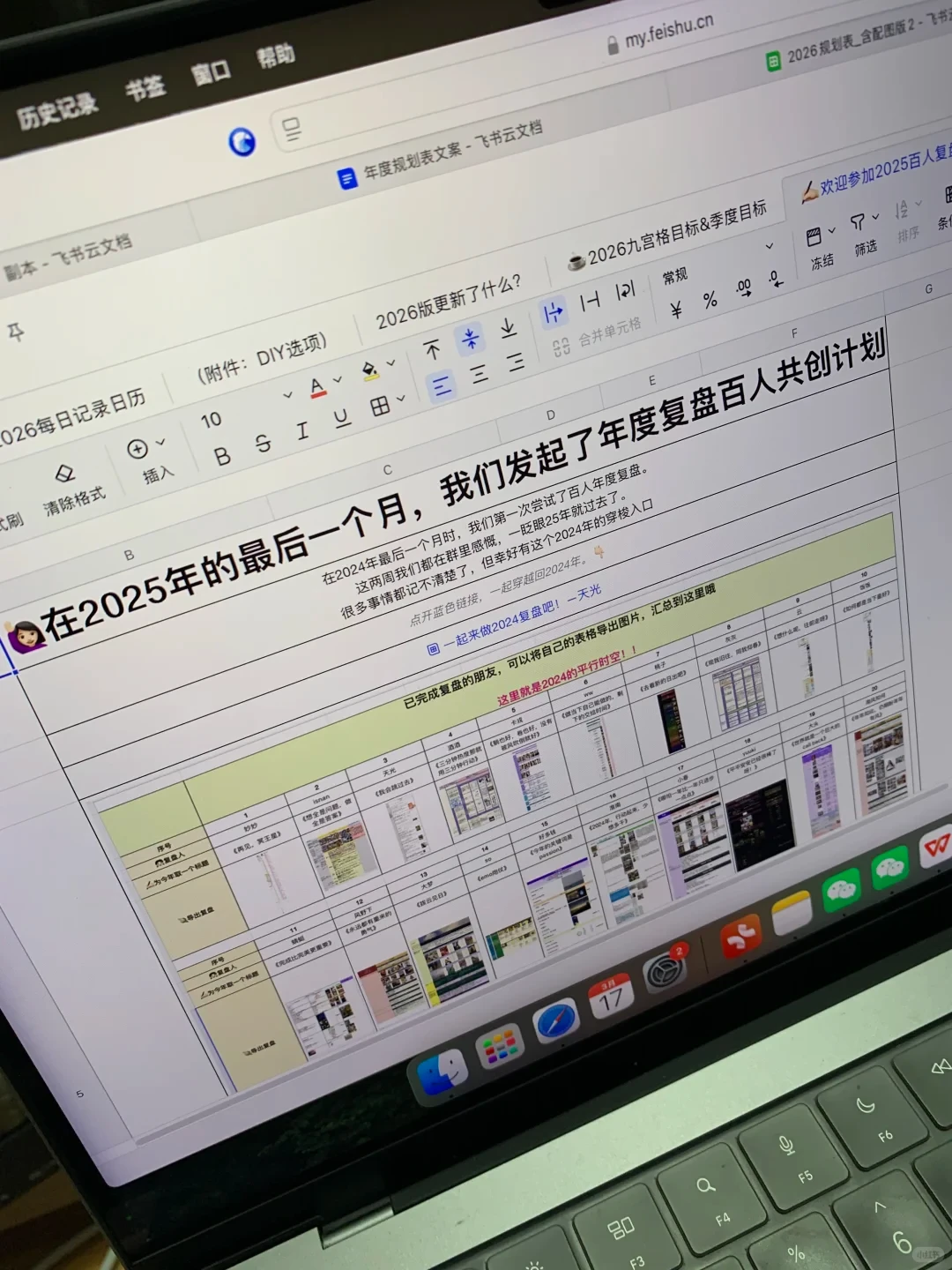The height and width of the screenshot is (1270, 952).
Task: Right-align the cell text
Action: 516,362
